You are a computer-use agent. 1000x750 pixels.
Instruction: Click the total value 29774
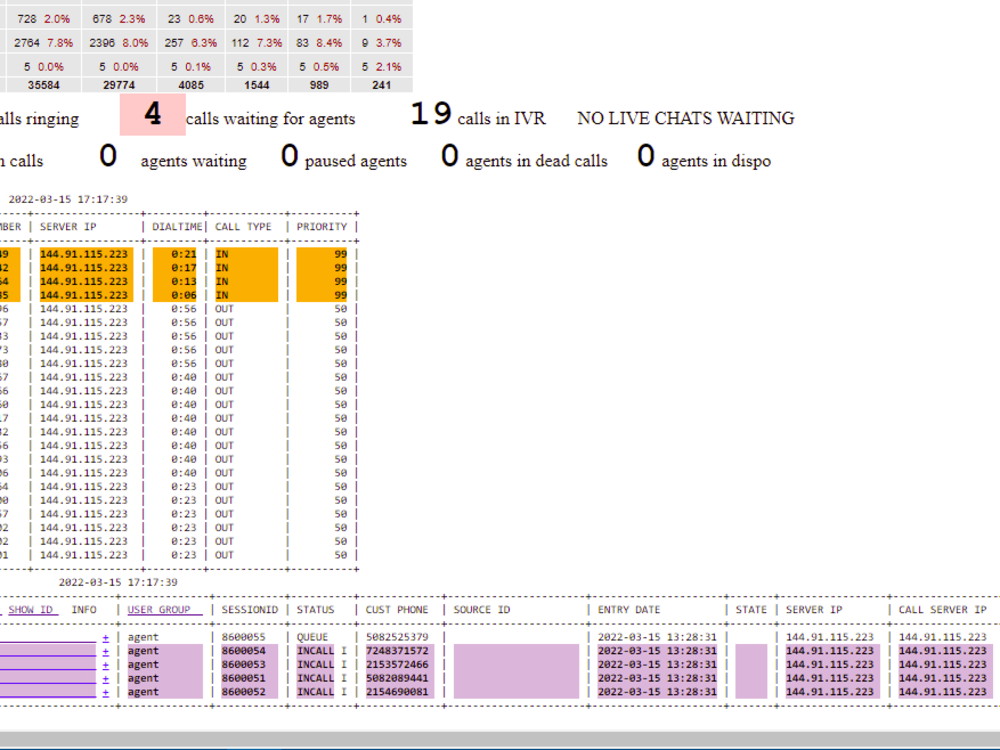[119, 85]
